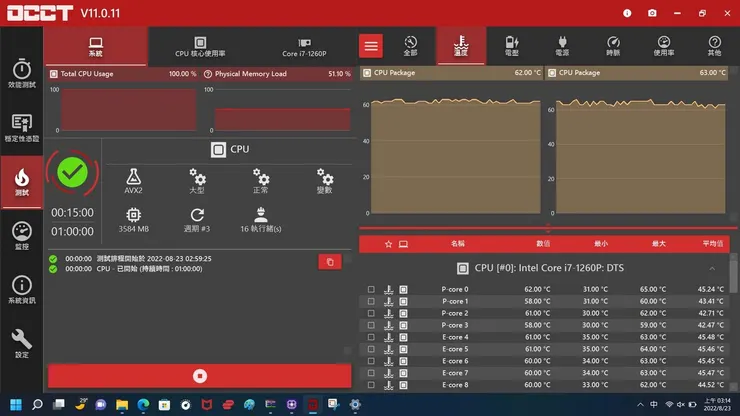Viewport: 740px width, 416px height.
Task: Open the Benchmark section in the sidebar
Action: point(22,74)
